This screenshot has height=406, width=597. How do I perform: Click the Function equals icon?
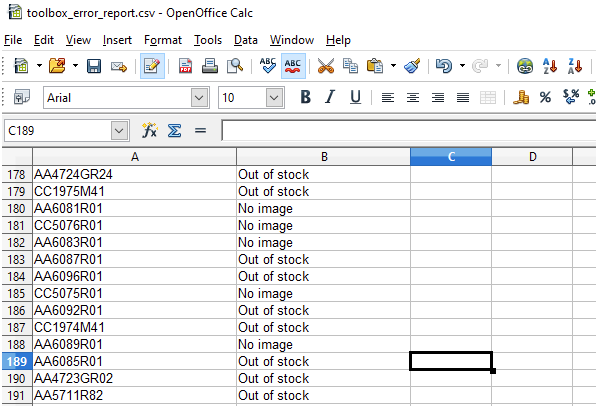[200, 131]
